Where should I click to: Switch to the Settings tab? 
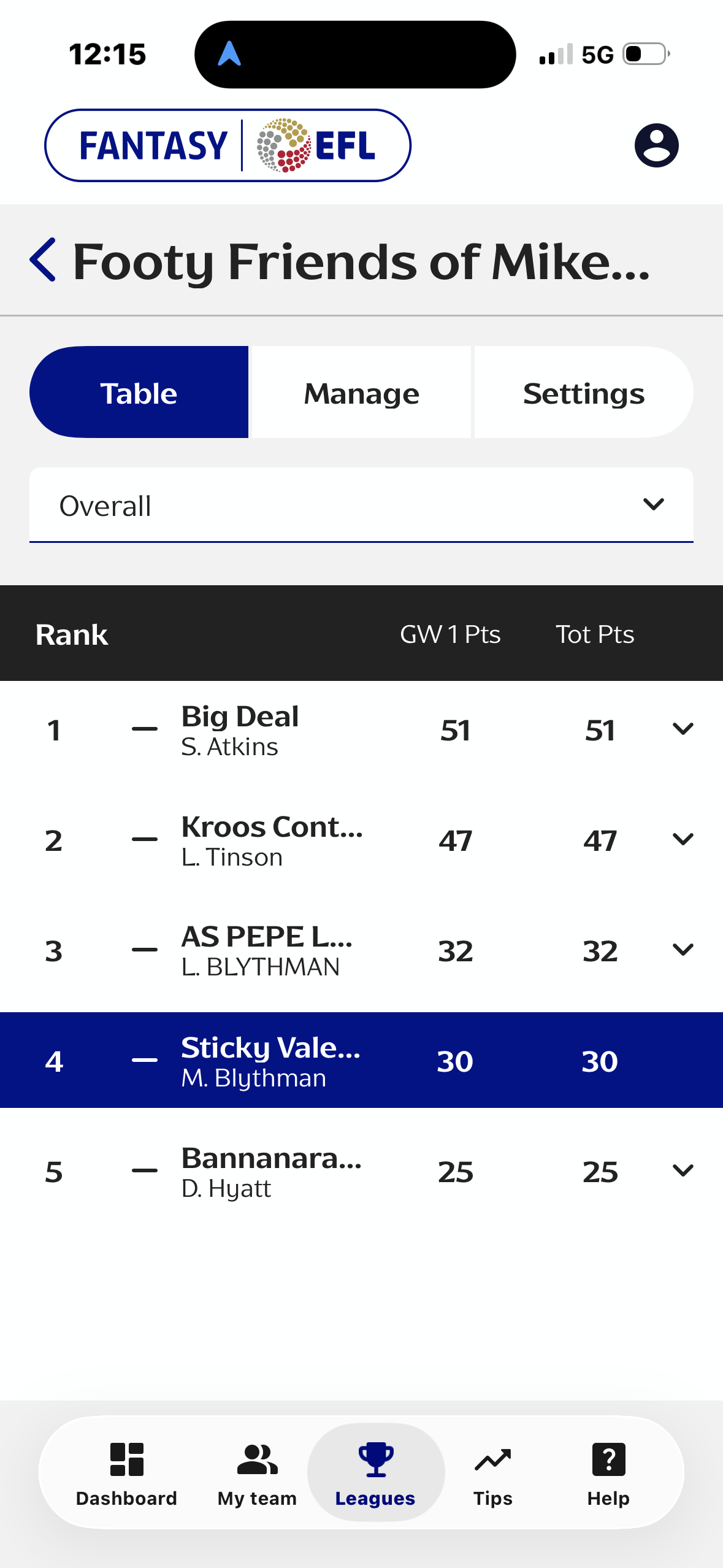coord(584,393)
